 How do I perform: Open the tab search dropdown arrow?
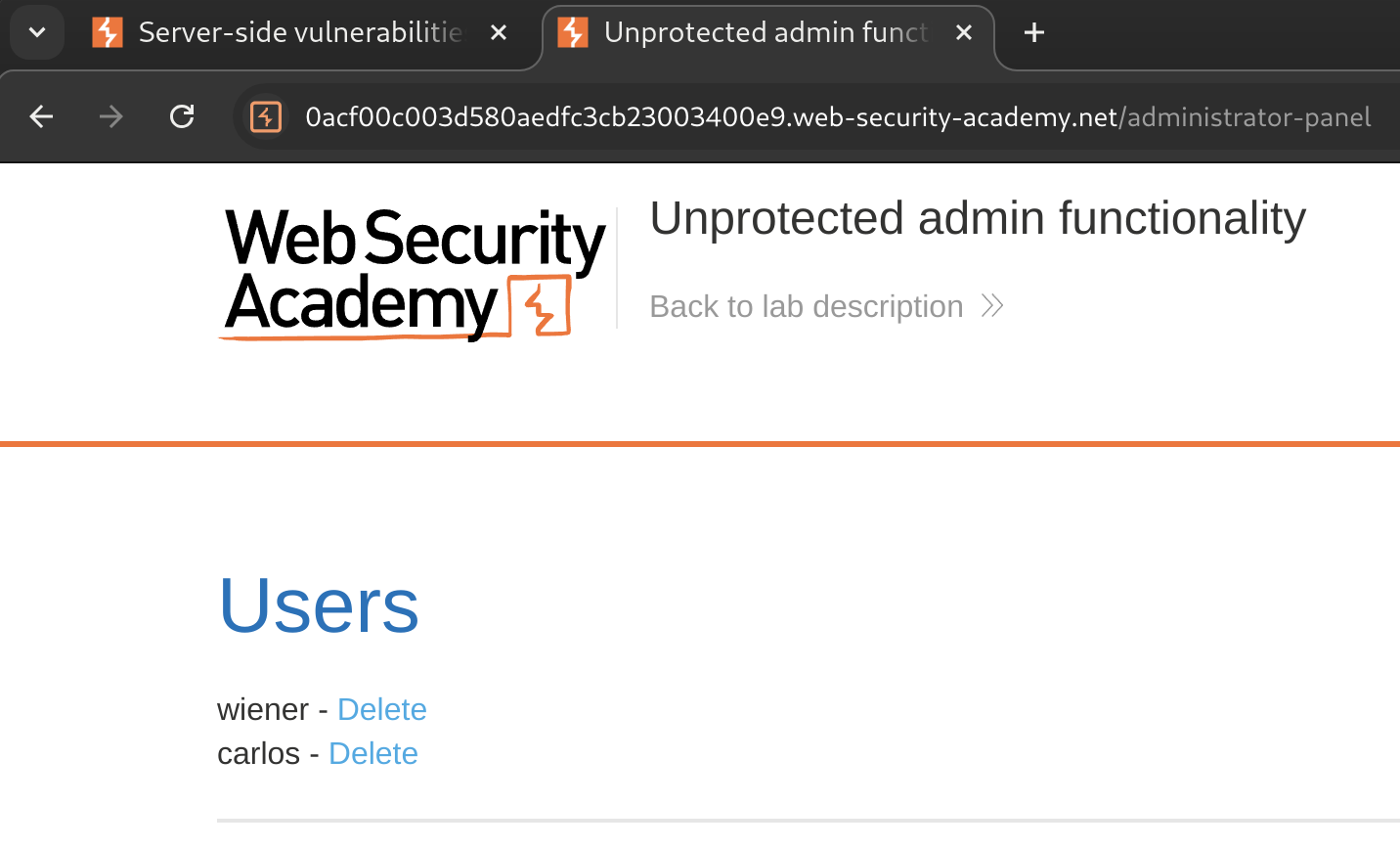37,32
